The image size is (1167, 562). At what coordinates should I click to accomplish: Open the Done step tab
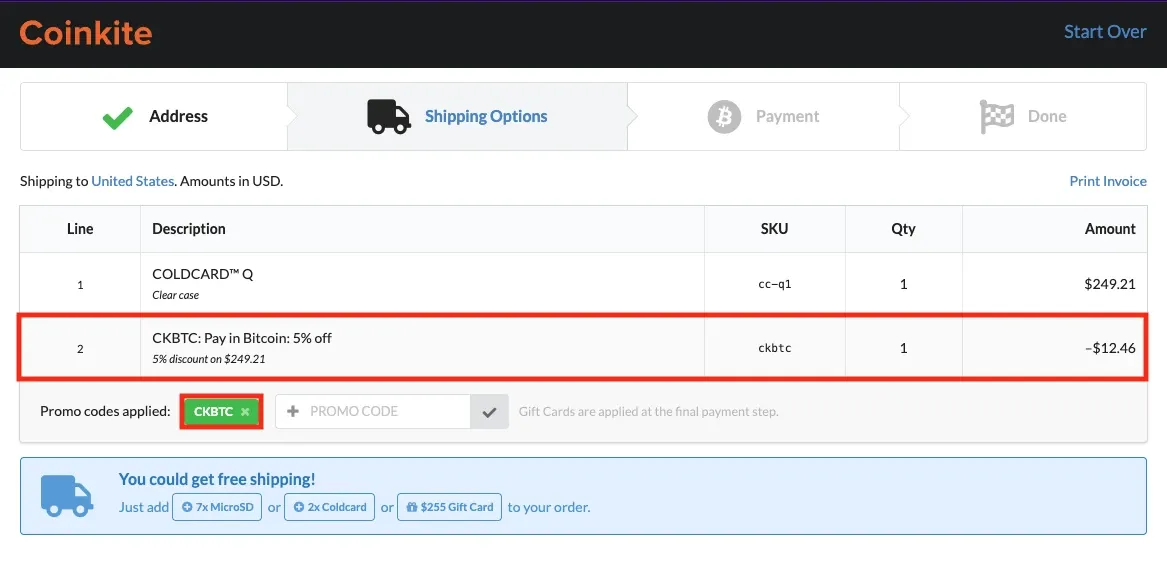(x=1023, y=117)
